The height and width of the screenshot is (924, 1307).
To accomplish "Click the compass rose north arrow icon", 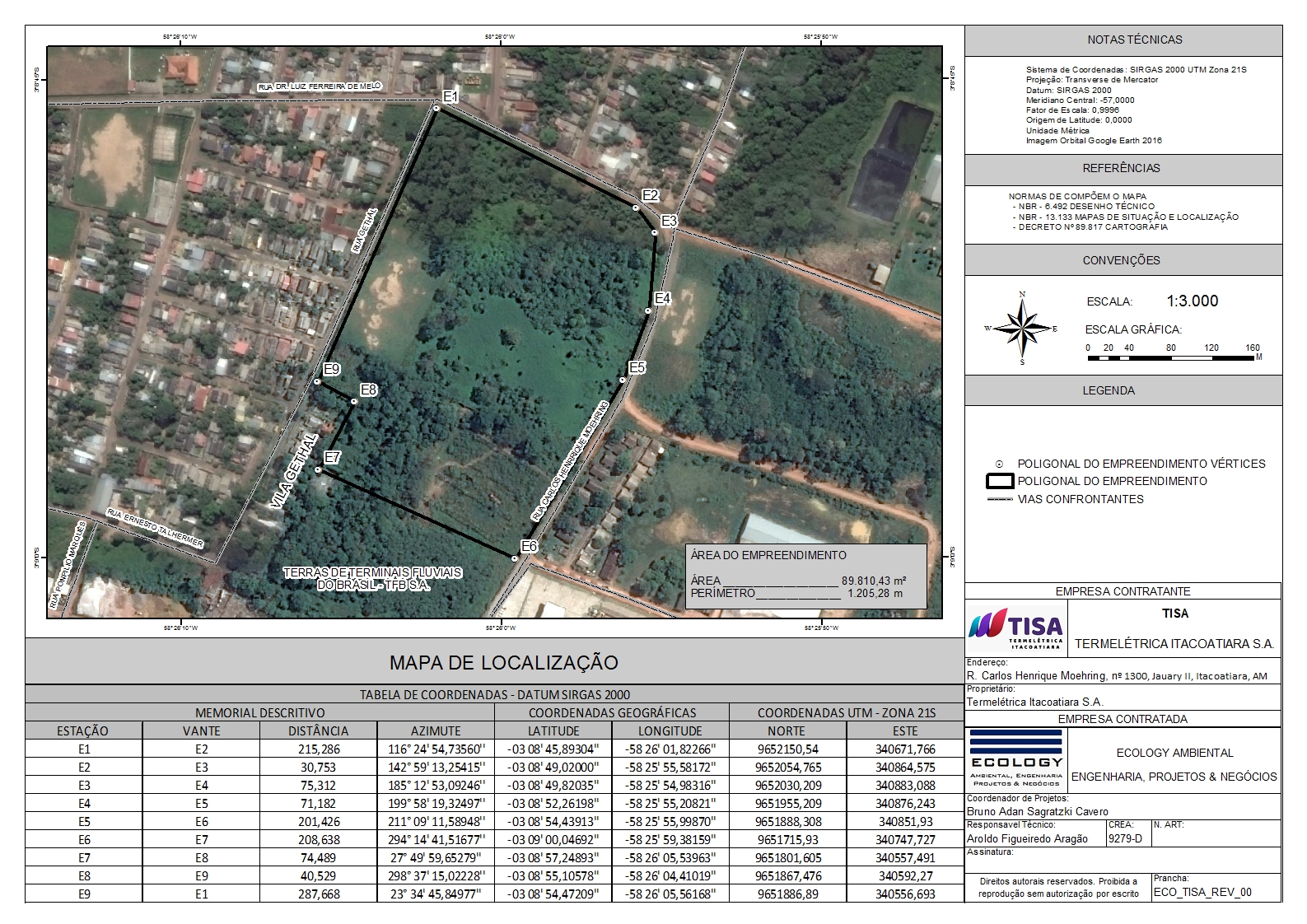I will 1021,329.
